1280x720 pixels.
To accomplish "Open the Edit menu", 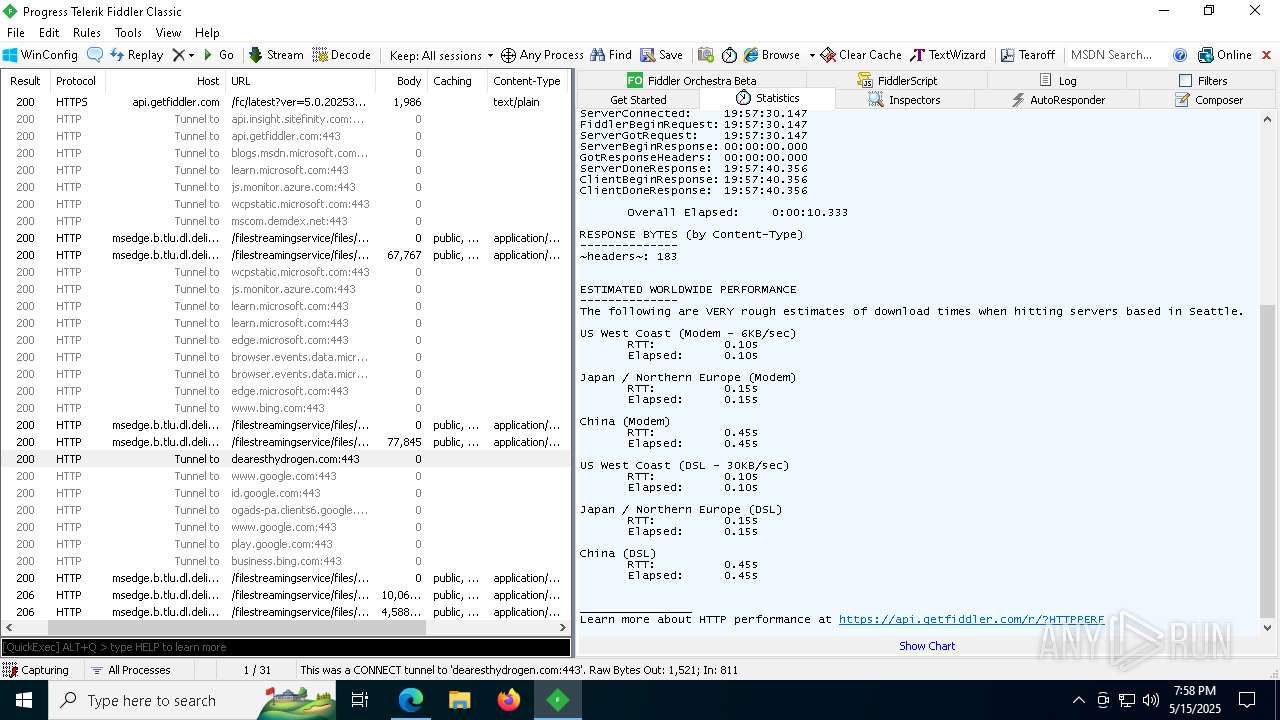I will tap(49, 33).
